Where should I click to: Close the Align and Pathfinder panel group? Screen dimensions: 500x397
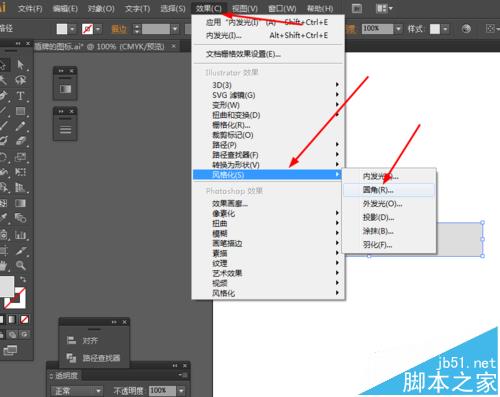(x=124, y=322)
